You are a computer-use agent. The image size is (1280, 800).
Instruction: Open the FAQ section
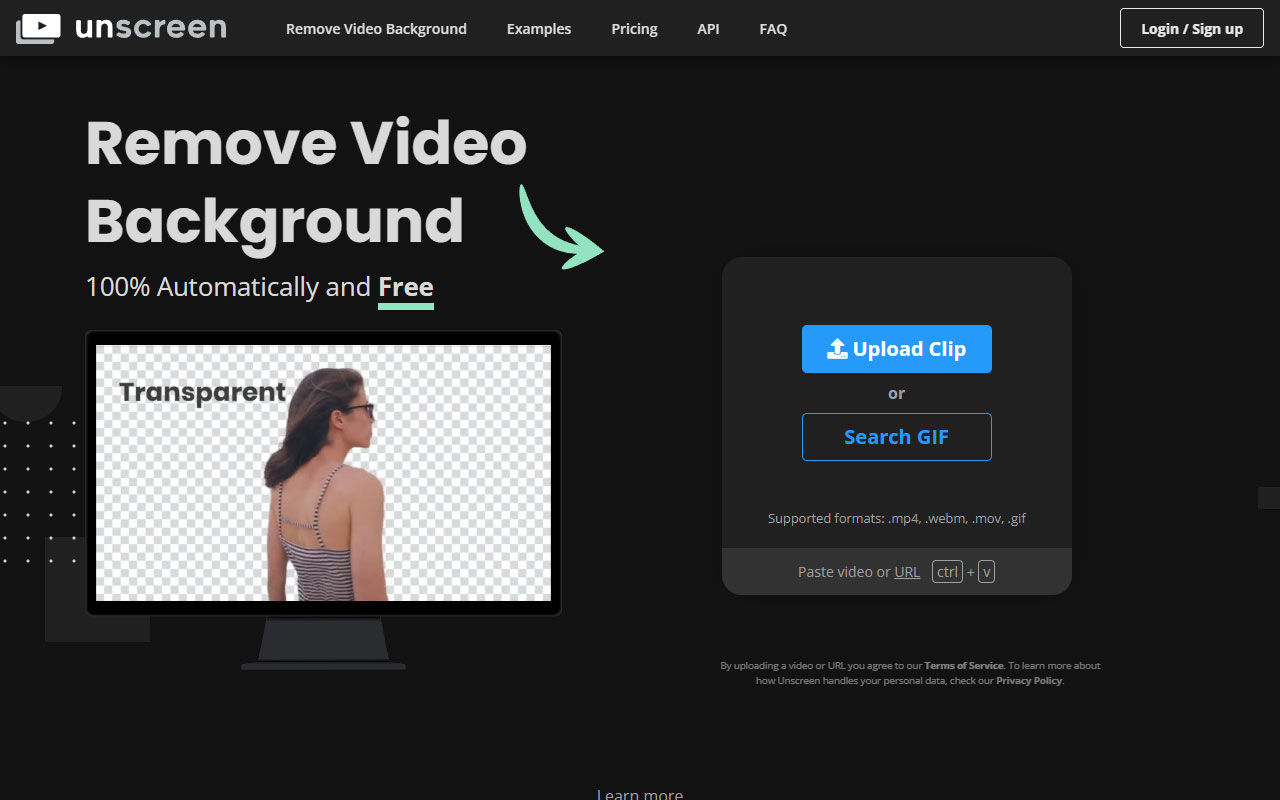click(x=773, y=28)
